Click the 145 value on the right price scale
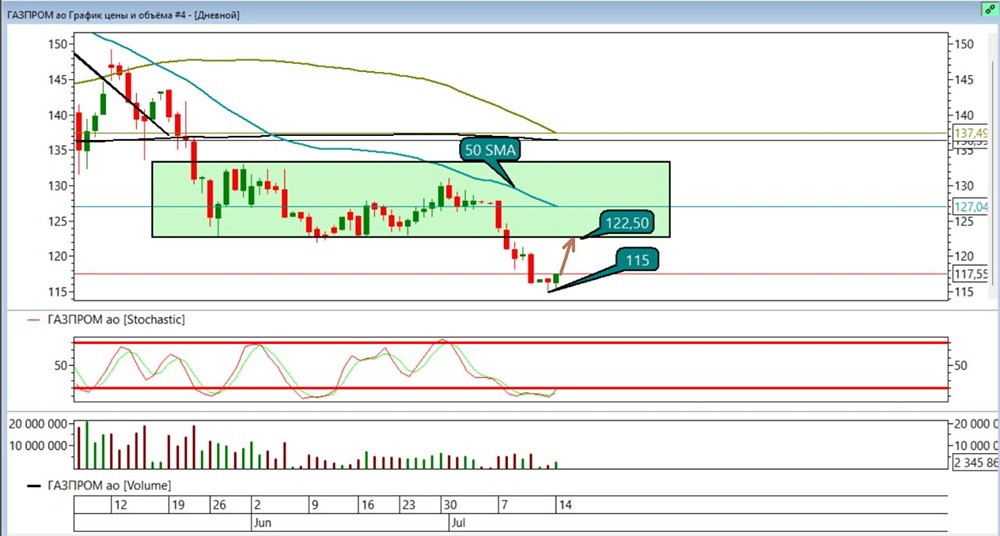The image size is (1000, 536). pos(964,80)
